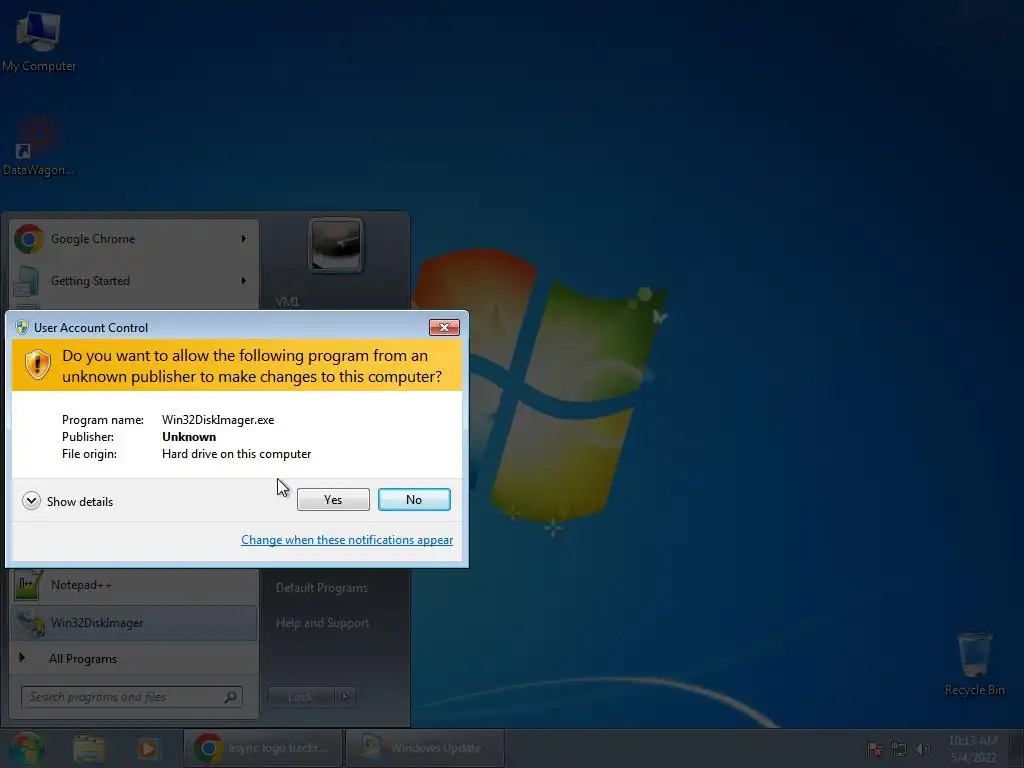Click the user account picture in Start menu
This screenshot has height=768, width=1024.
(x=336, y=246)
